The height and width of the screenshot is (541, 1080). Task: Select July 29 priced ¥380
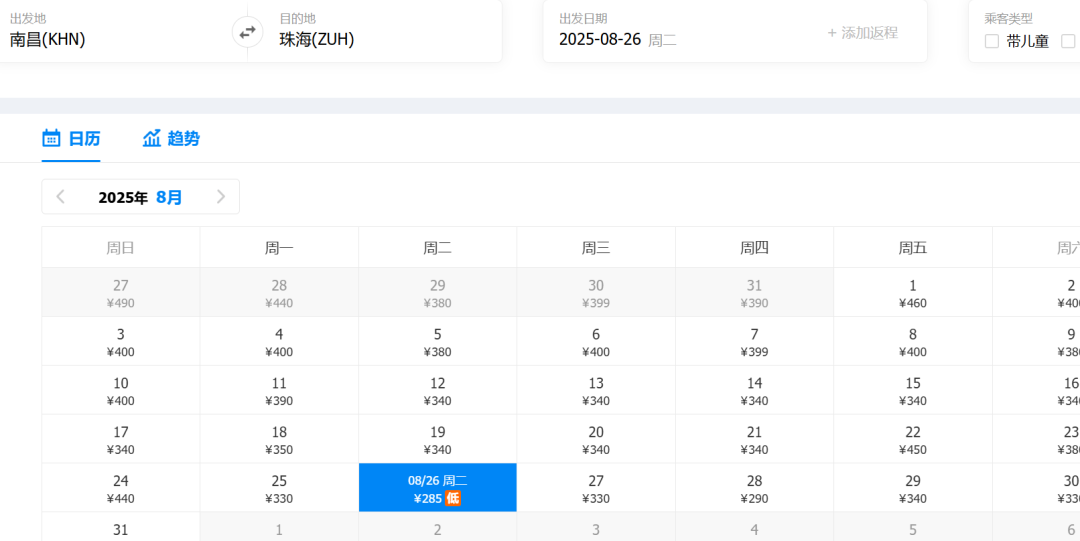pyautogui.click(x=437, y=293)
